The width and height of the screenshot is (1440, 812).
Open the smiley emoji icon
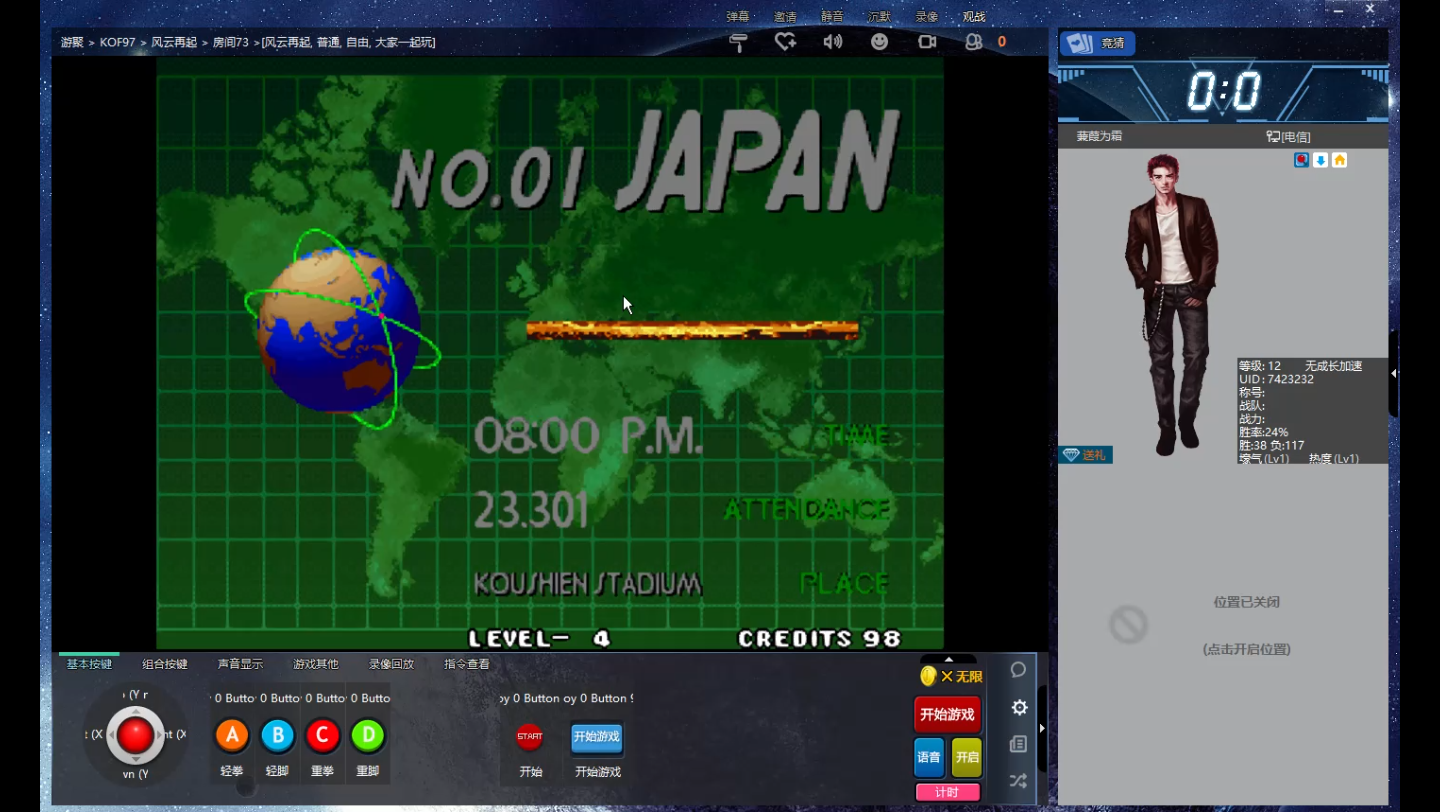tap(879, 42)
